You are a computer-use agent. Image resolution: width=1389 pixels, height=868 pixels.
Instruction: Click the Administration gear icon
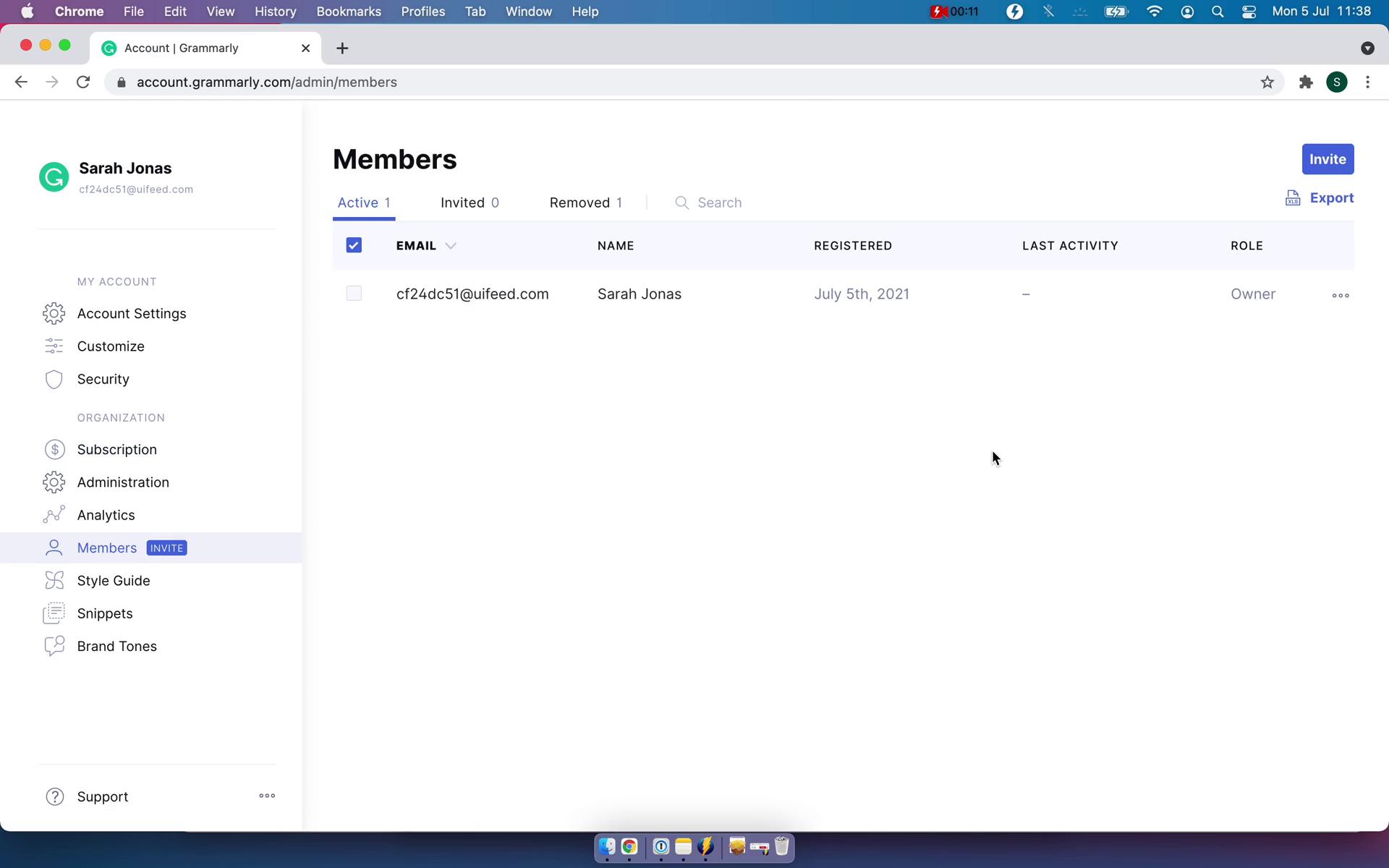tap(54, 482)
